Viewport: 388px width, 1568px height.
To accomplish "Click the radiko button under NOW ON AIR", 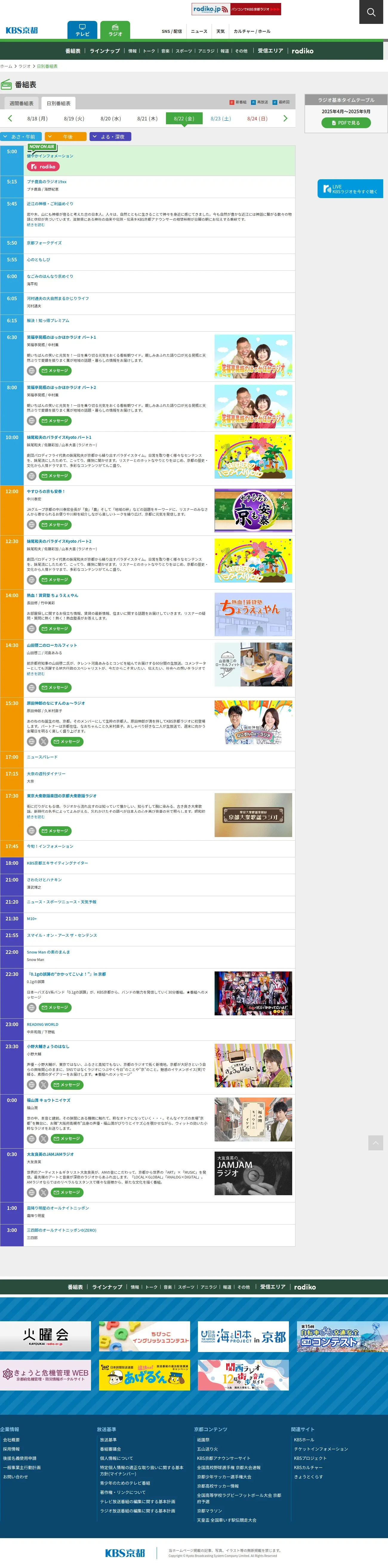I will (43, 167).
